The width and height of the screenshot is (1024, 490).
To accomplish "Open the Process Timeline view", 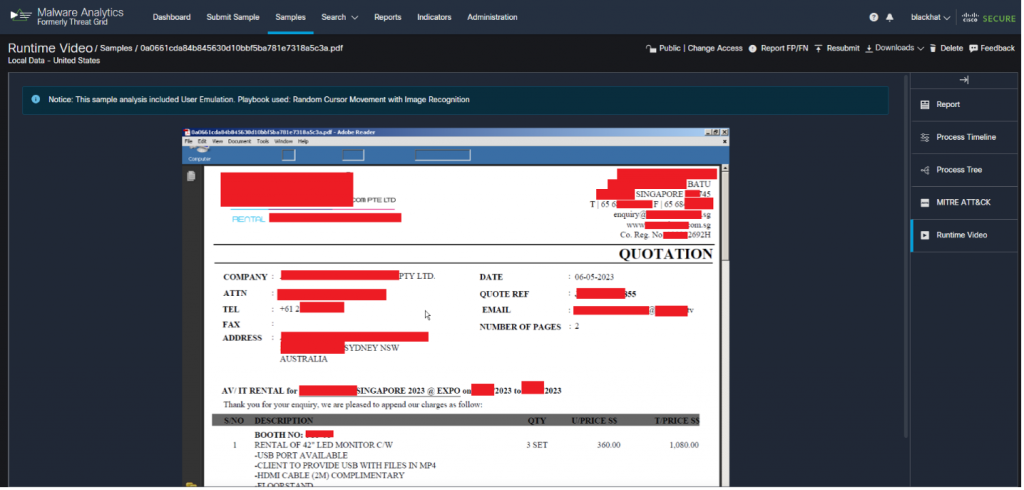I will [x=965, y=137].
